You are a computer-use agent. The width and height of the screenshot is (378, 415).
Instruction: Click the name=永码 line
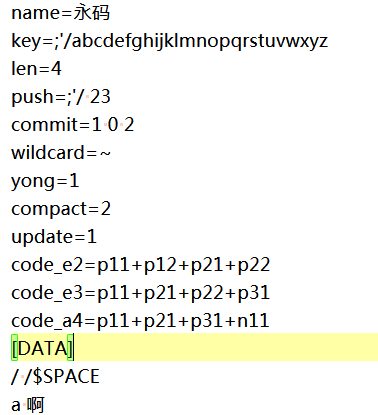coord(60,13)
